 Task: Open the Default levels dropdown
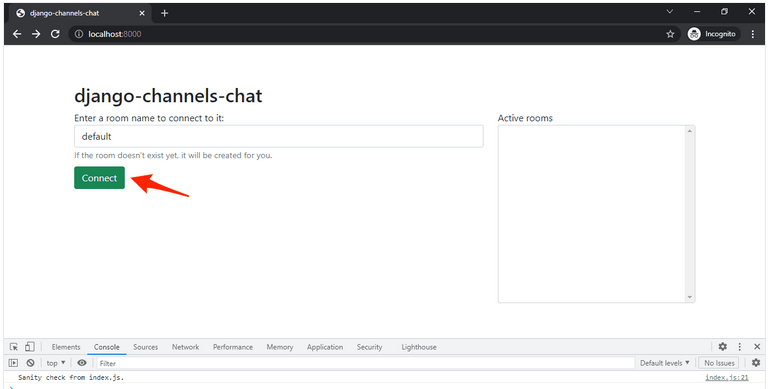point(664,363)
